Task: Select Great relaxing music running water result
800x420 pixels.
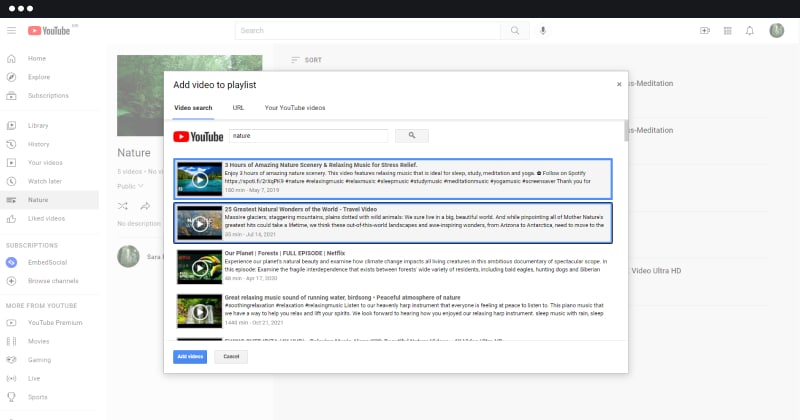Action: tap(393, 311)
